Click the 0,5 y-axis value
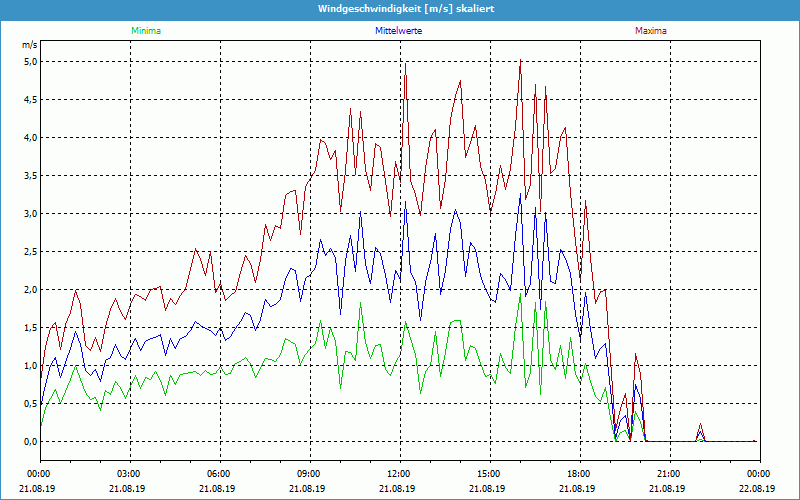This screenshot has width=800, height=500. pos(31,404)
